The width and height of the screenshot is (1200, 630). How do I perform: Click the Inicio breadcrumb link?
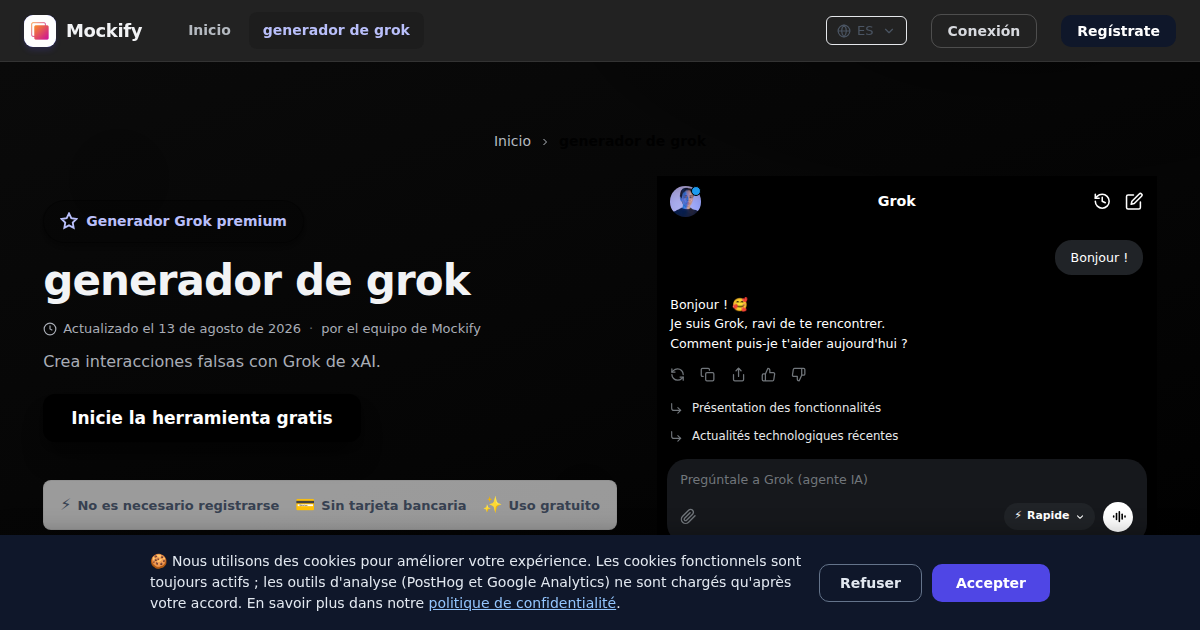click(x=512, y=141)
